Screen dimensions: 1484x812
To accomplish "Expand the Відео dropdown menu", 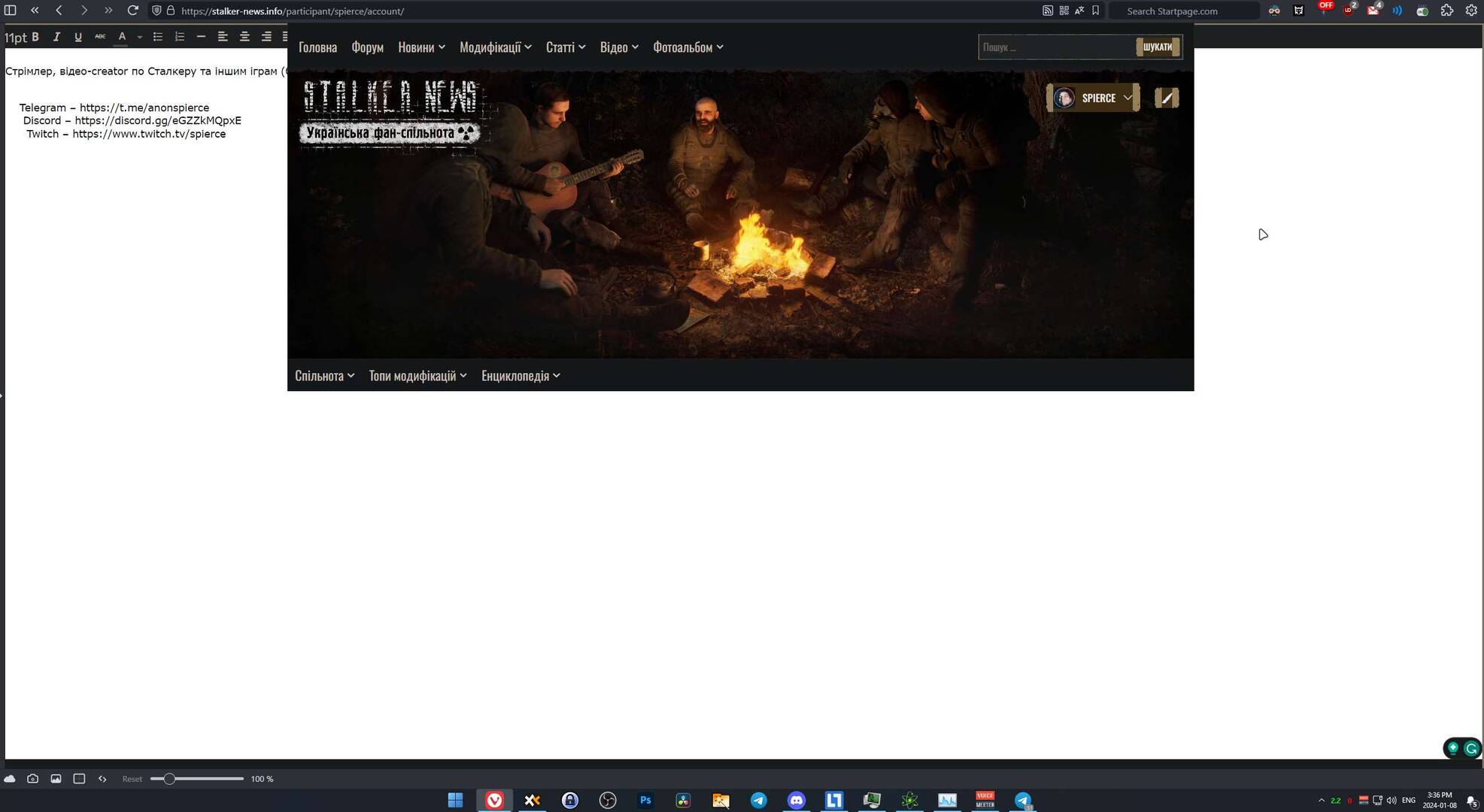I will [619, 47].
